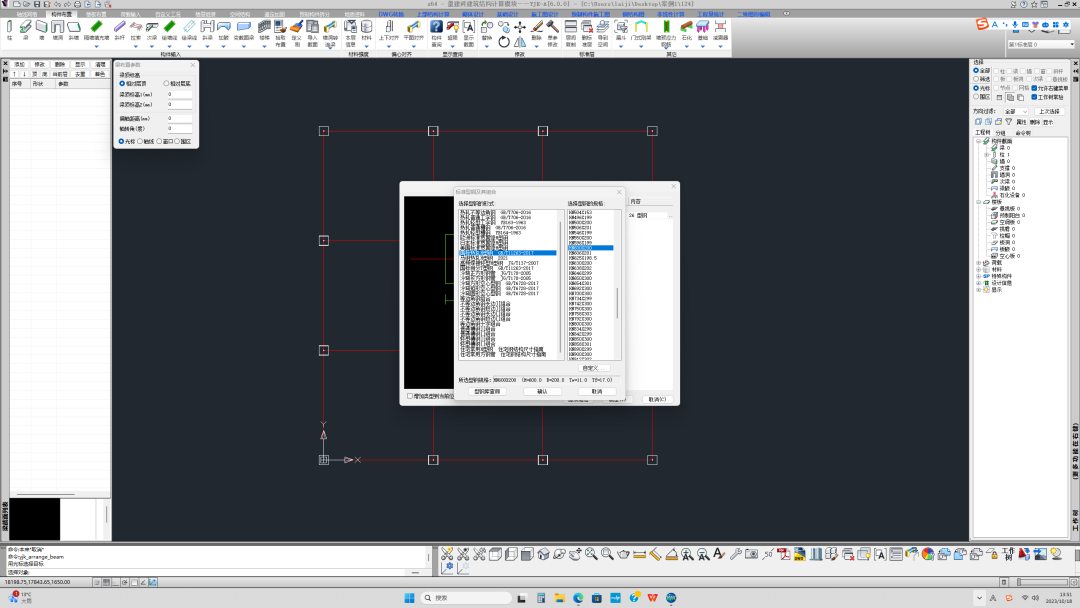
Task: Click the 层间复制 icon
Action: [x=571, y=26]
